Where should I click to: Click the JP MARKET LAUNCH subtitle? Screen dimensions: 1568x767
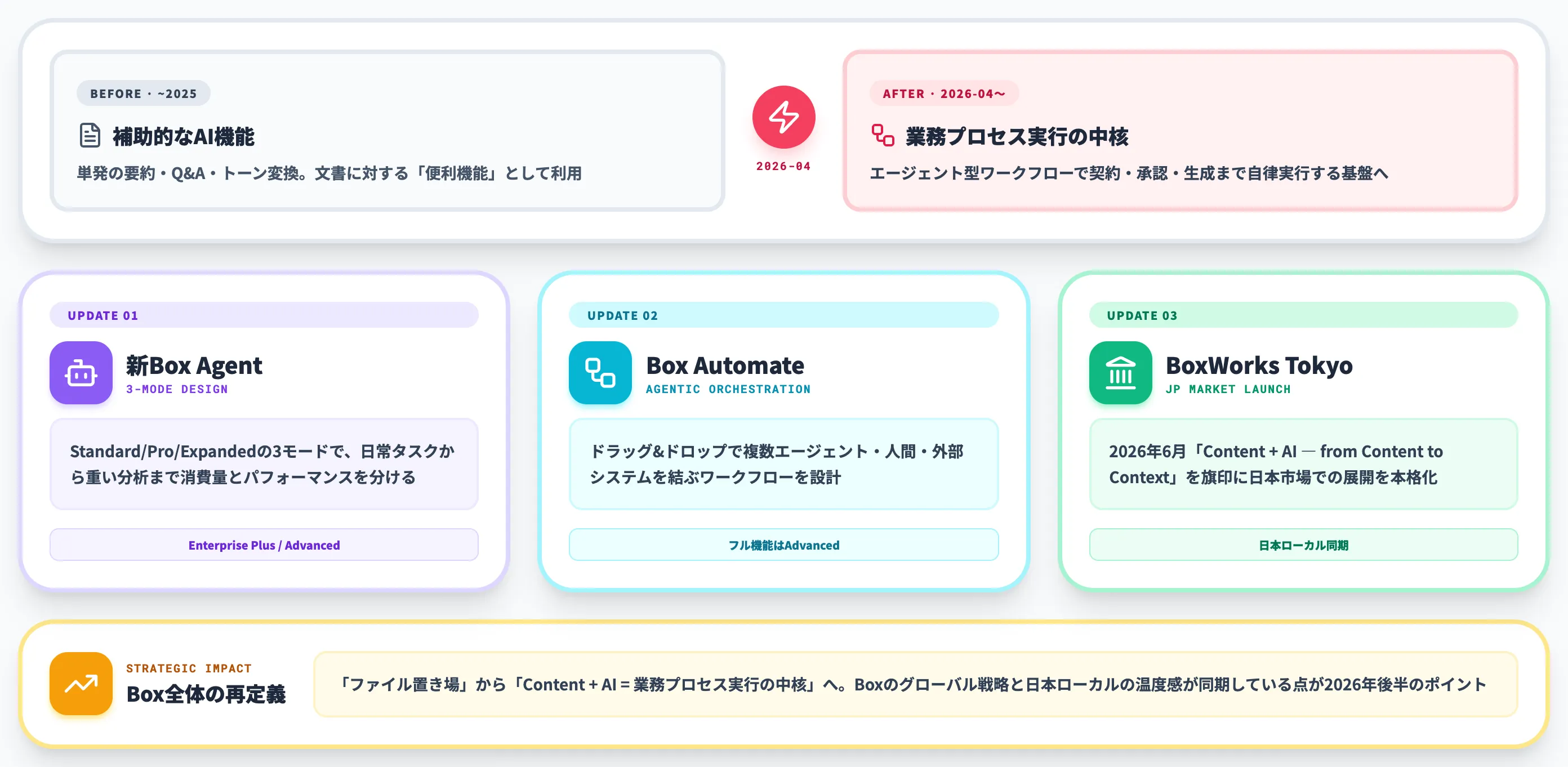1228,389
